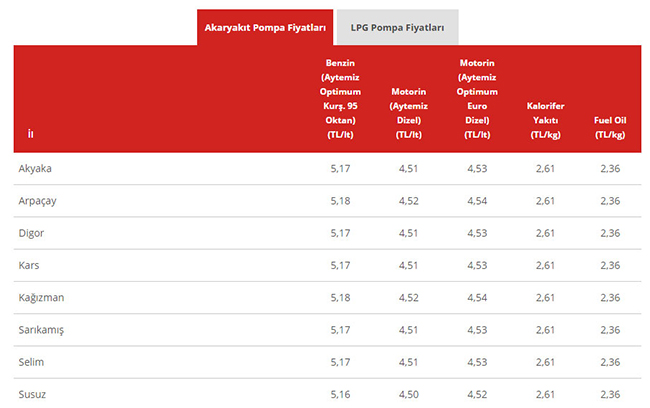Click the İl column header
650x408 pixels.
coord(31,134)
